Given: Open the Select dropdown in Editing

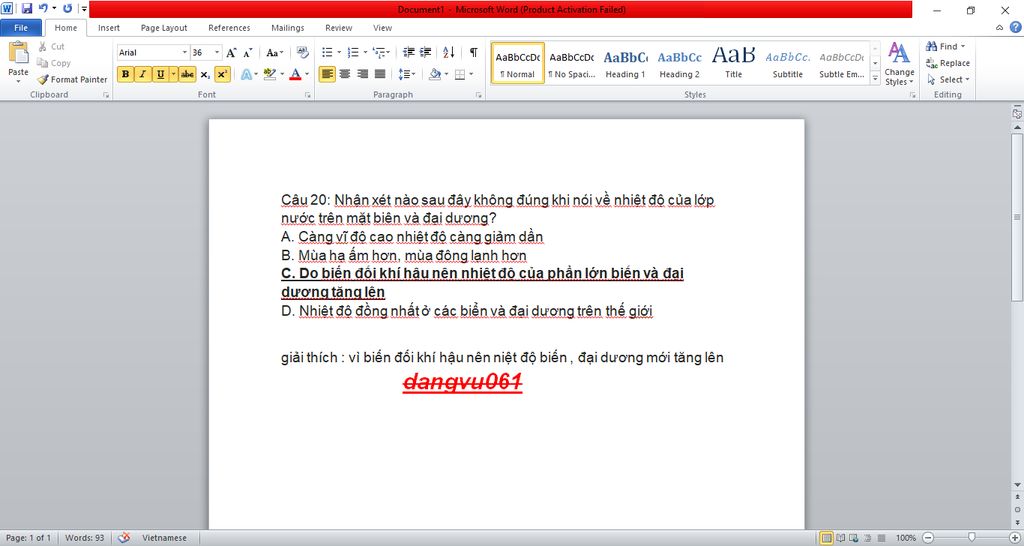Looking at the screenshot, I should [x=948, y=80].
